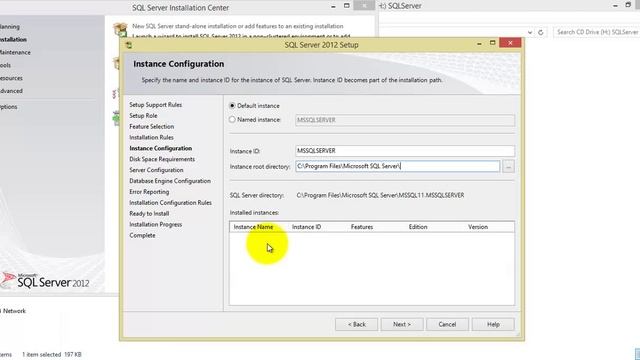Click Installation Configuration Rules step

170,203
